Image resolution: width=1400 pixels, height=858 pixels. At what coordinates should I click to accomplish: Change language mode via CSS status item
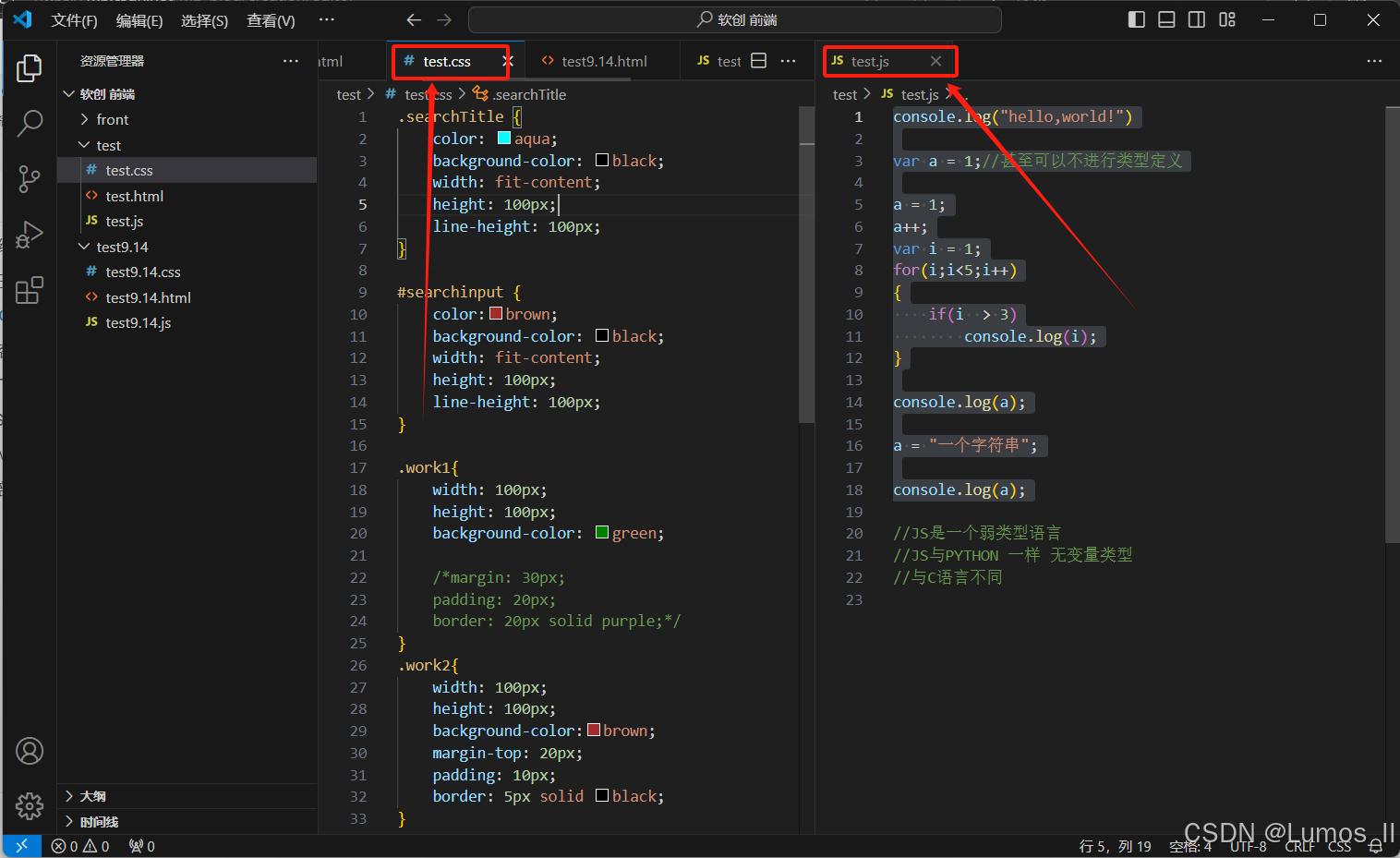pyautogui.click(x=1340, y=846)
